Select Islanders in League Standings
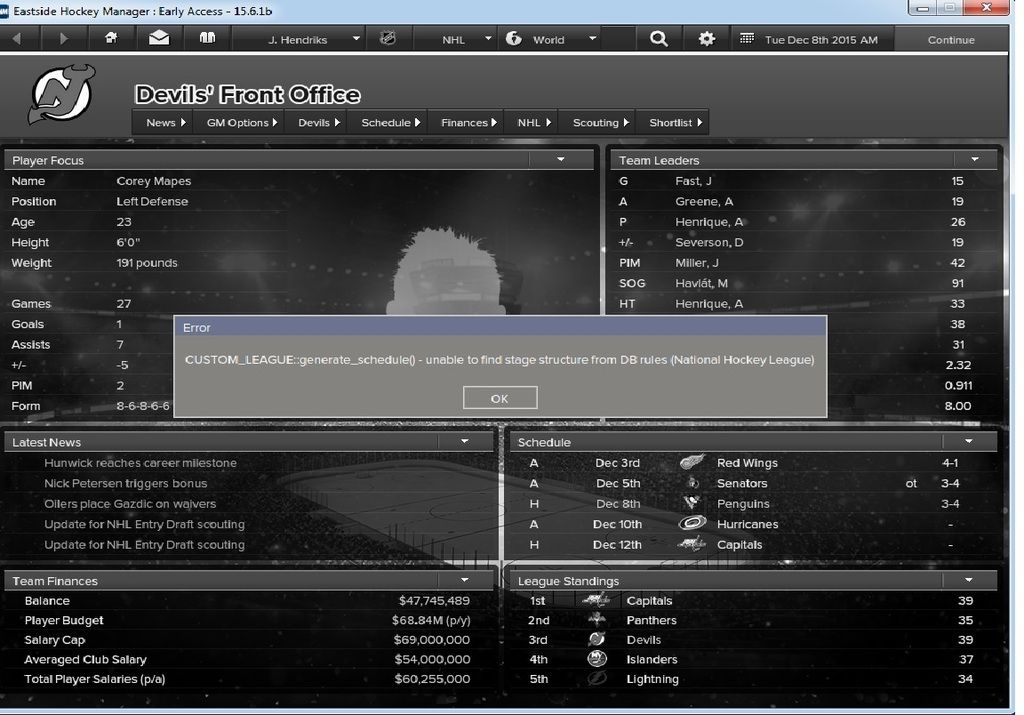1024x715 pixels. 652,659
